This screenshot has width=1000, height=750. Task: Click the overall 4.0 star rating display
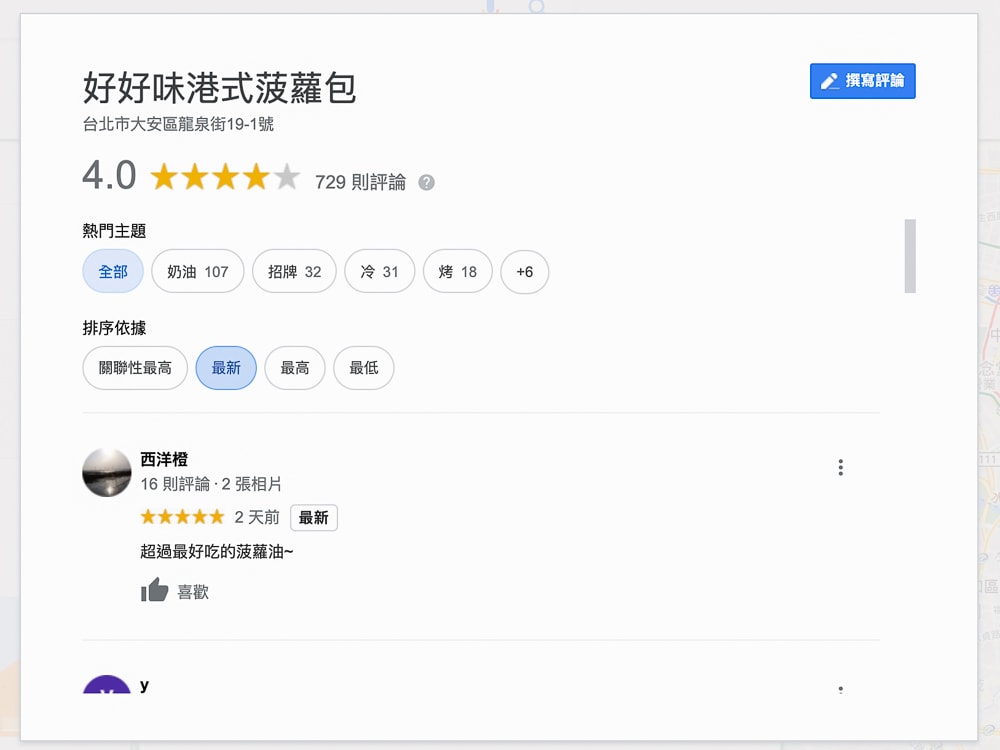[x=225, y=178]
